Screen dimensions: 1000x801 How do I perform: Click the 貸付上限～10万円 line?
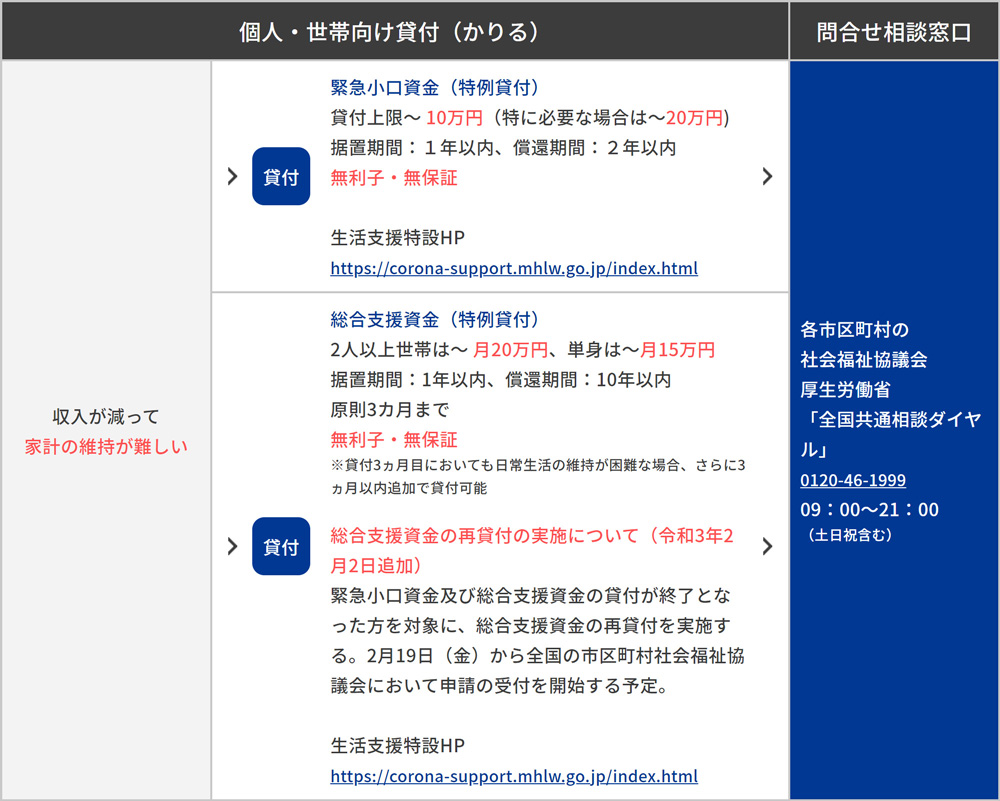point(530,118)
